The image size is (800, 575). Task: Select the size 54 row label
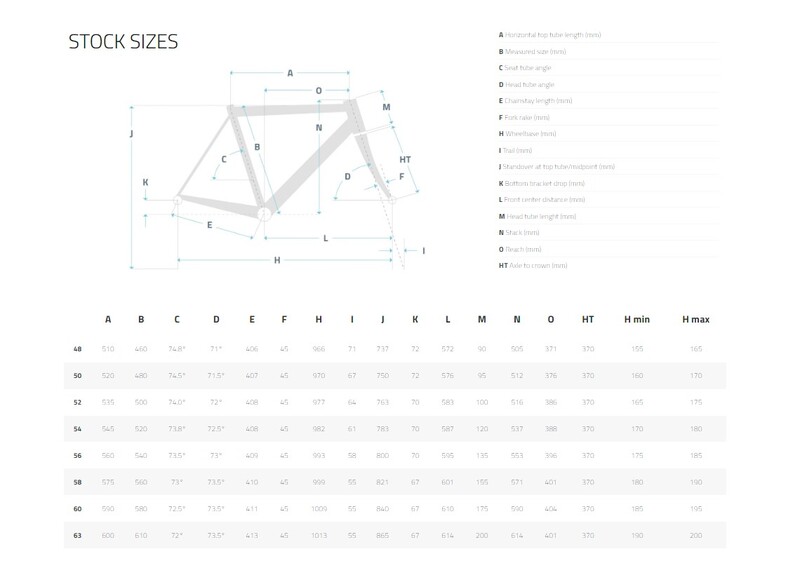(x=78, y=429)
